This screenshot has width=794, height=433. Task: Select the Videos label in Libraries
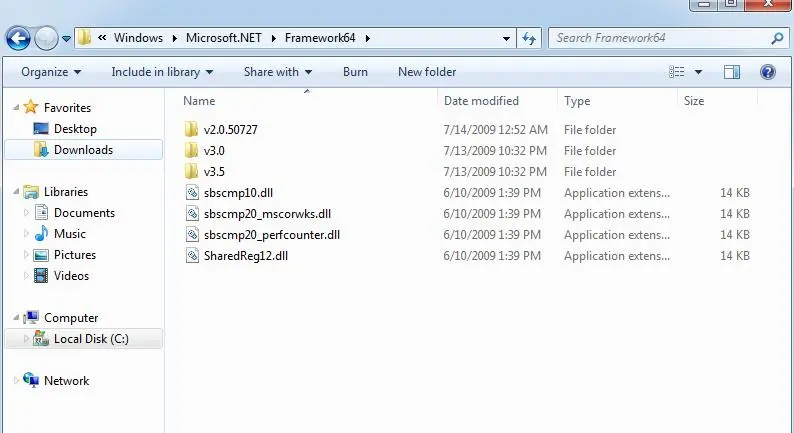71,275
